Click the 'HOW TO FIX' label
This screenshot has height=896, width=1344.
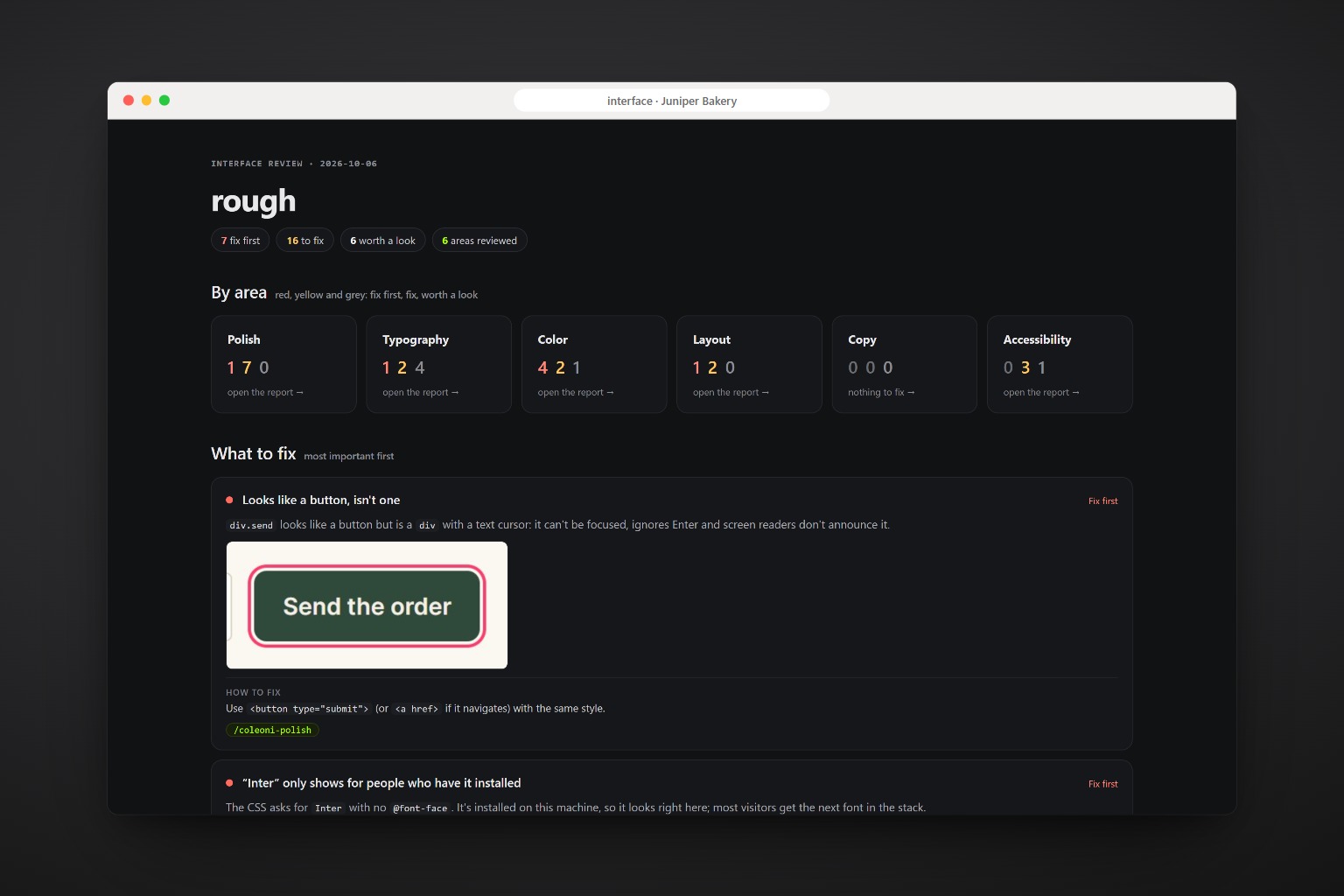[x=254, y=692]
